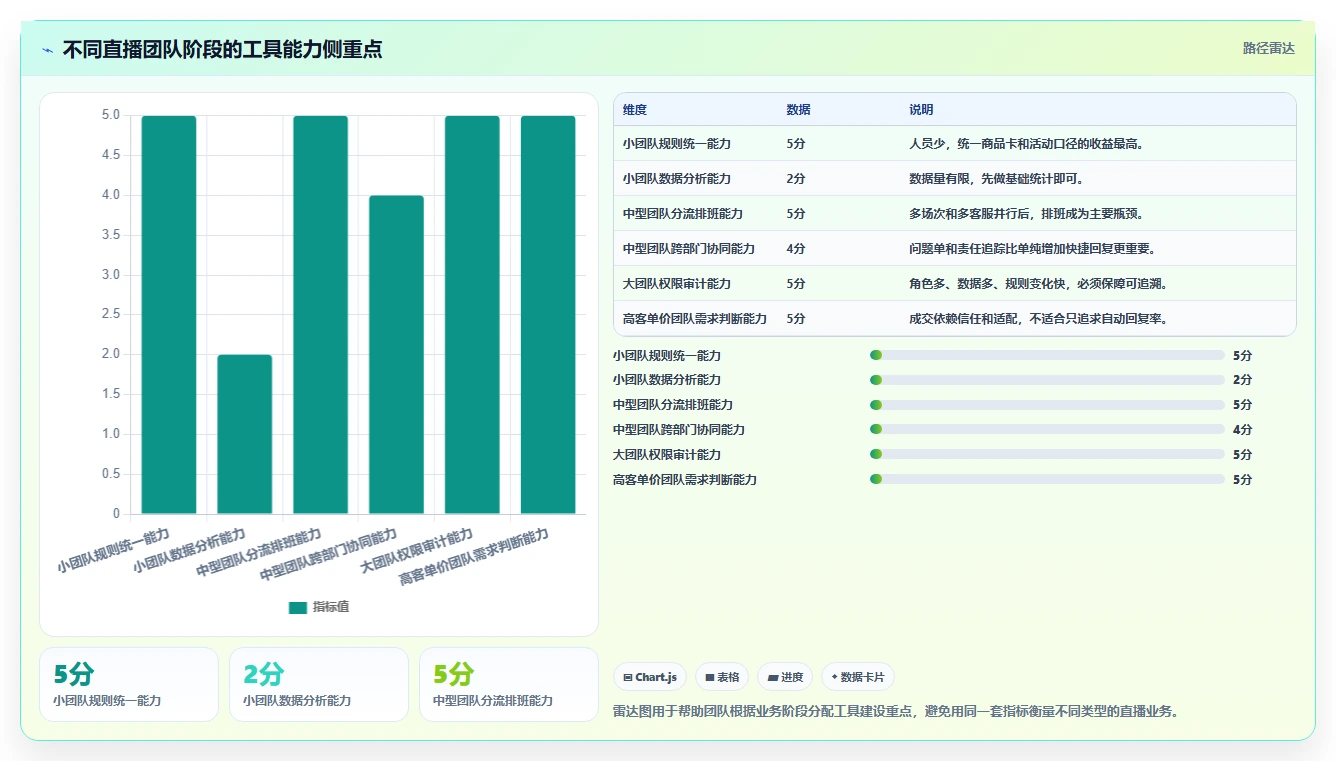This screenshot has width=1336, height=761.
Task: Click the chart title 不同直播团队阶段的工具能力侧重点
Action: pos(222,49)
